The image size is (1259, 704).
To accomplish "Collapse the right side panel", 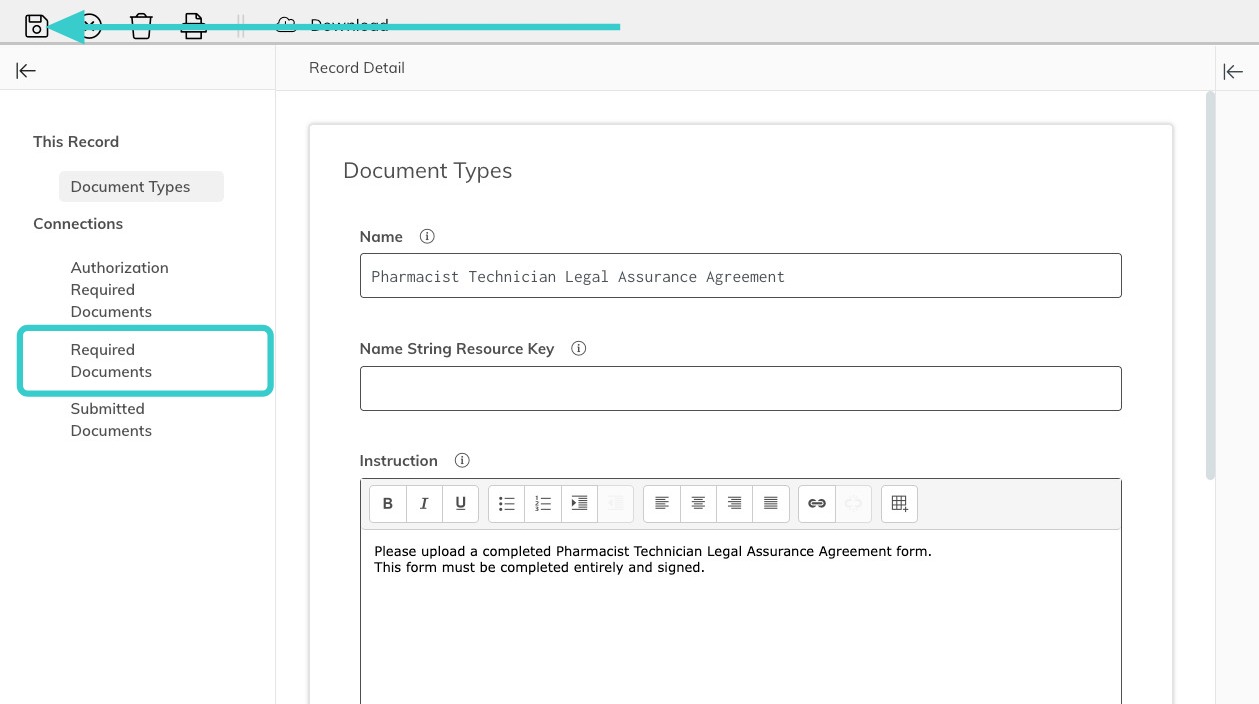I will click(1233, 71).
